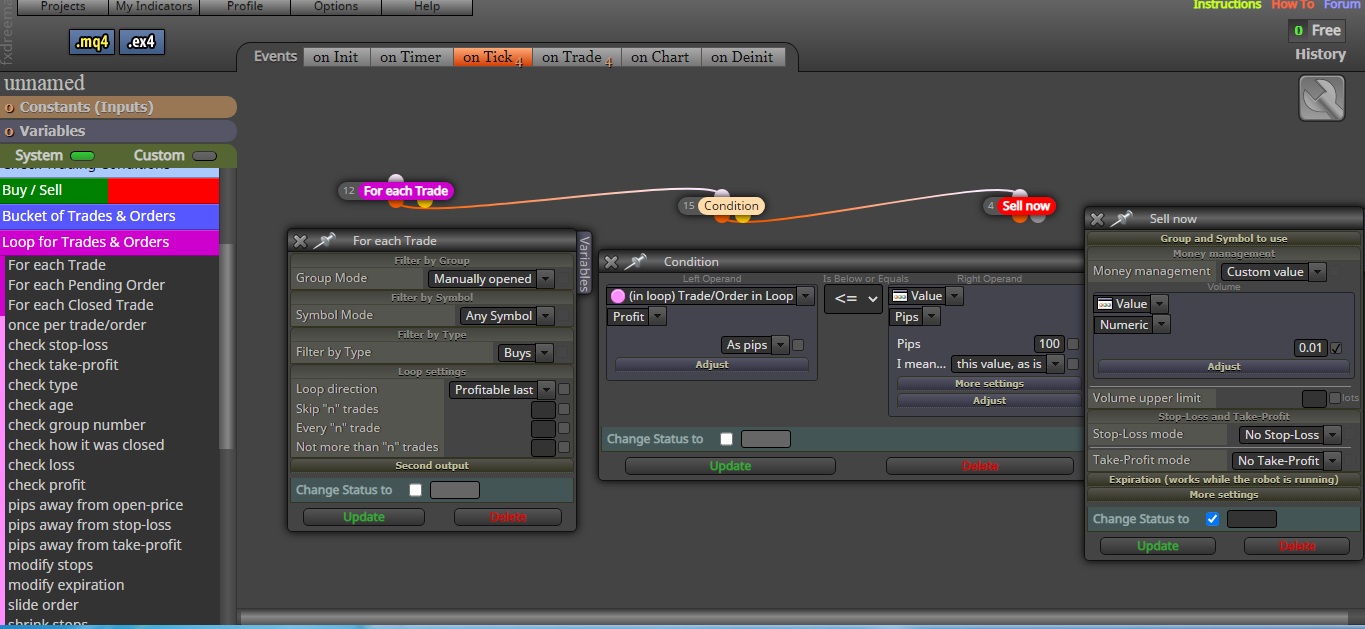The width and height of the screenshot is (1365, 629).
Task: Export the .ex4 file
Action: point(142,42)
